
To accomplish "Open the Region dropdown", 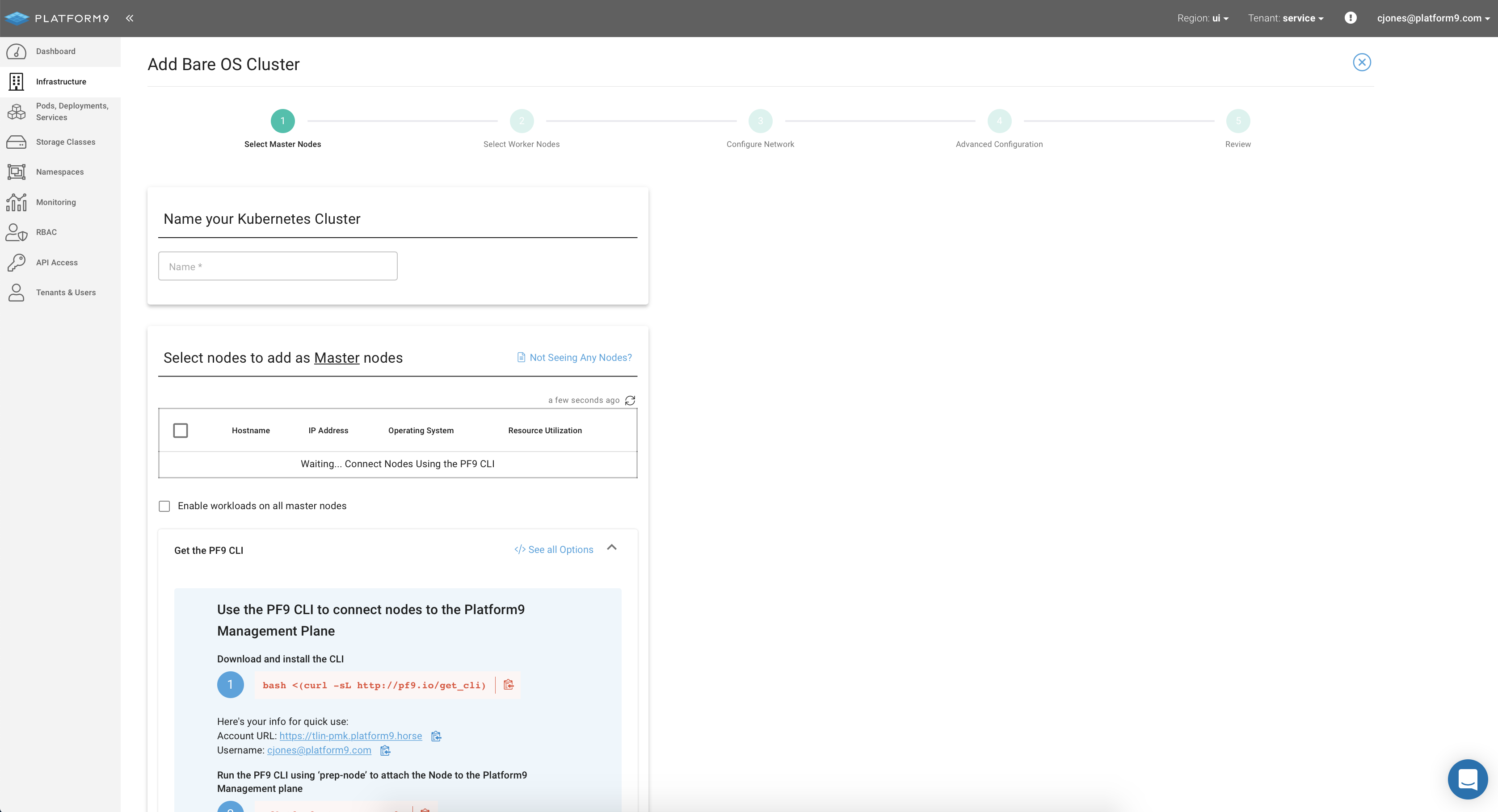I will [x=1203, y=18].
